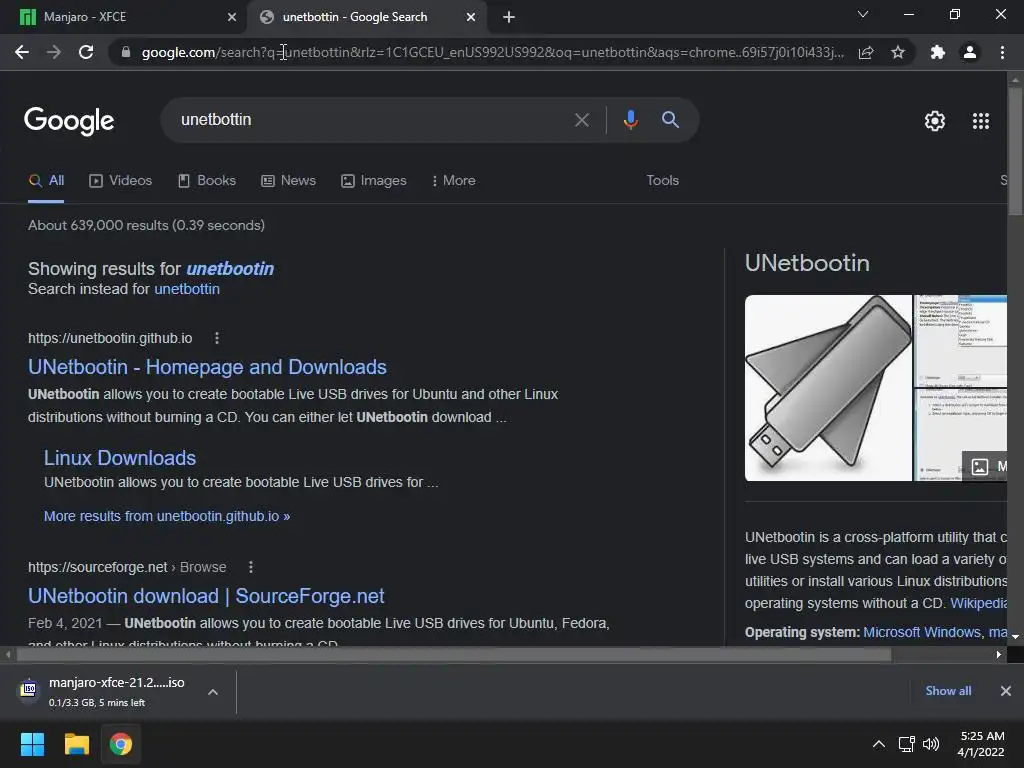Image resolution: width=1024 pixels, height=768 pixels.
Task: Click the padlock site info icon
Action: (x=126, y=52)
